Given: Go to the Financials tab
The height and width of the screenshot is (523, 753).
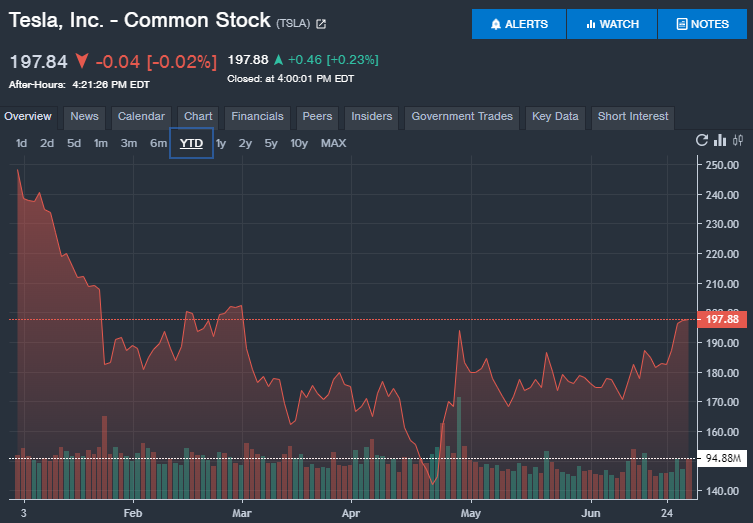Looking at the screenshot, I should tap(258, 117).
